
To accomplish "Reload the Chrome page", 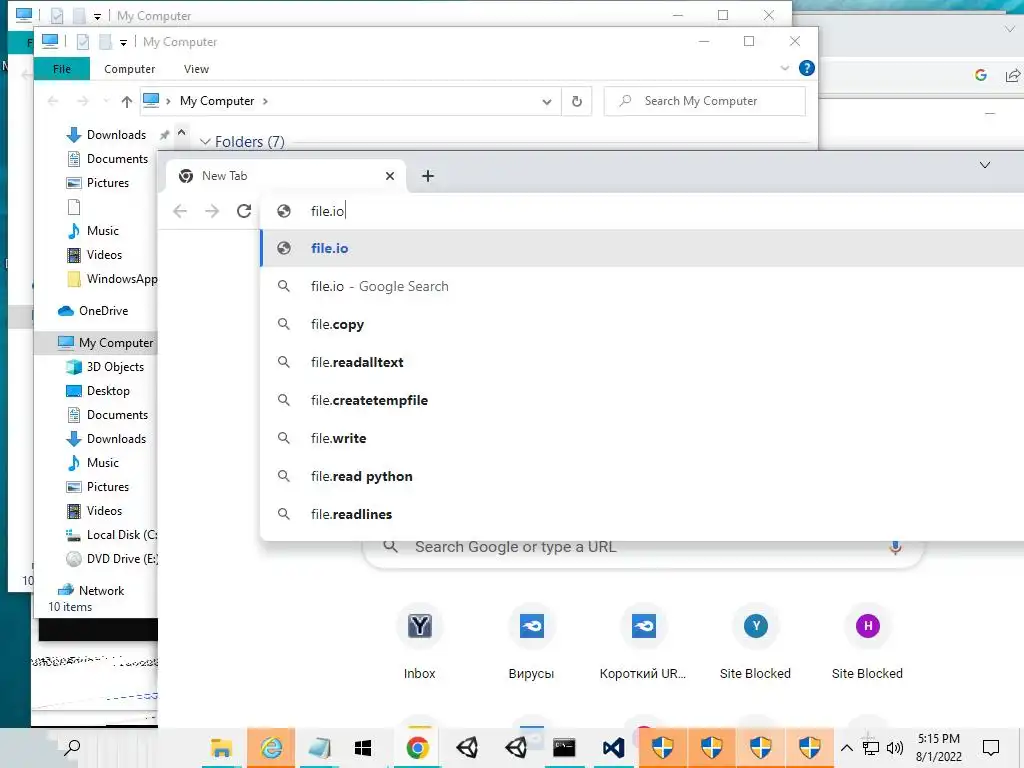I will [244, 211].
